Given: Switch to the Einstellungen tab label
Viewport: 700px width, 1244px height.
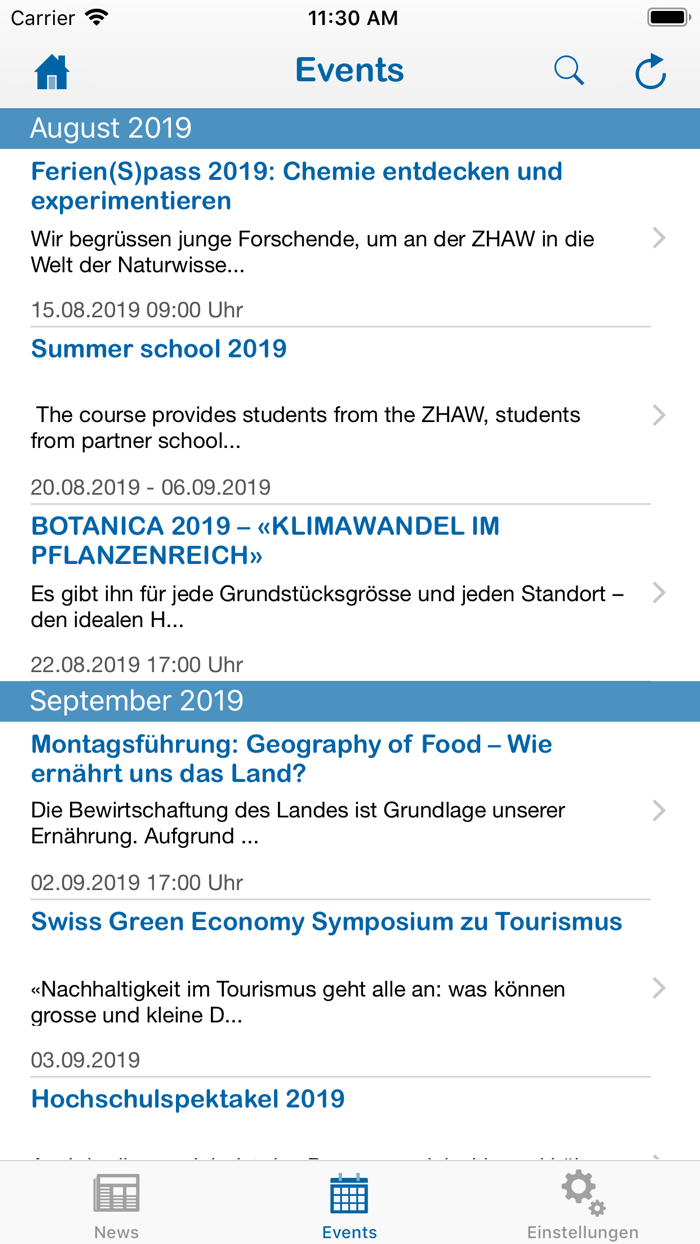Looking at the screenshot, I should pos(583,1232).
